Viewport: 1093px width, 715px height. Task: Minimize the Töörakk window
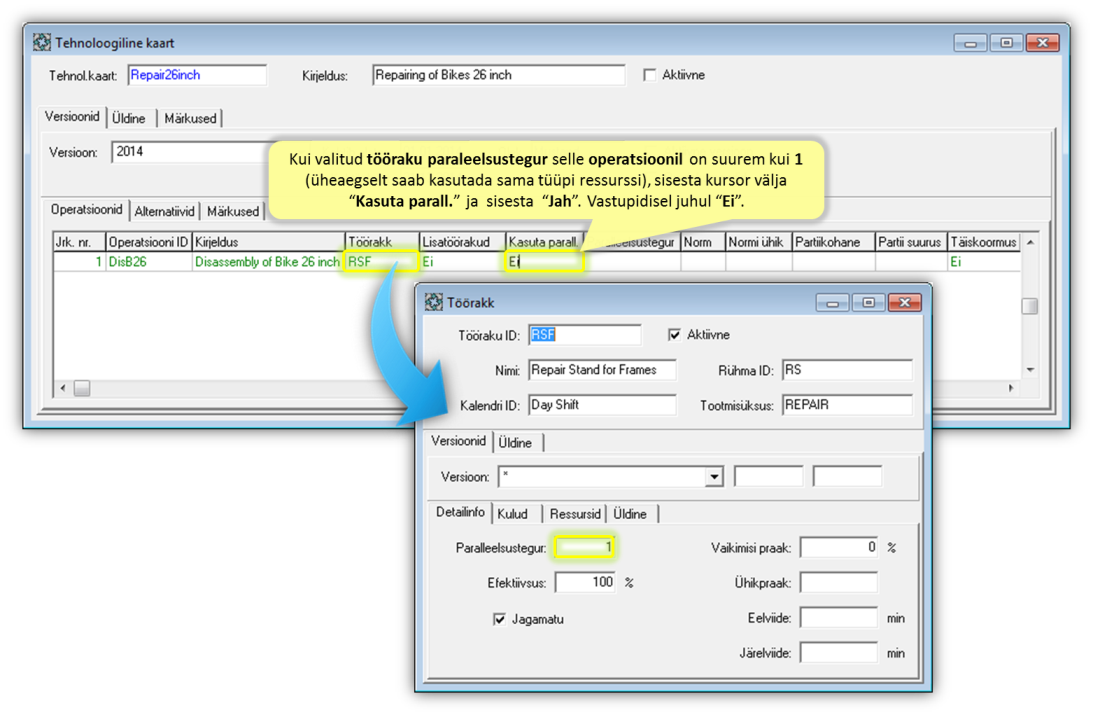(832, 302)
